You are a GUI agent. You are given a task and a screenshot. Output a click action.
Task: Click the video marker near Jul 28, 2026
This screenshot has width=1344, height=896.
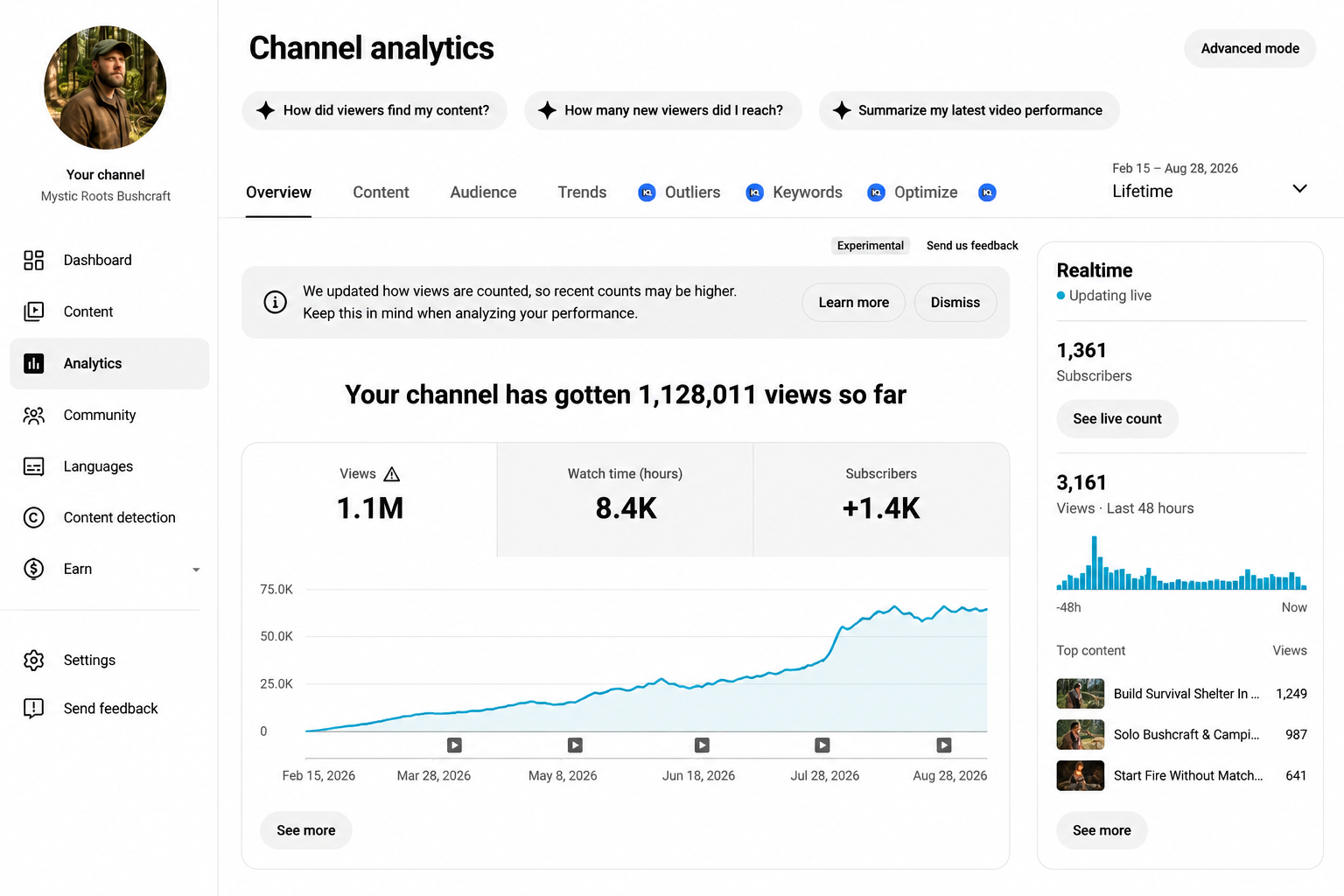pos(822,745)
